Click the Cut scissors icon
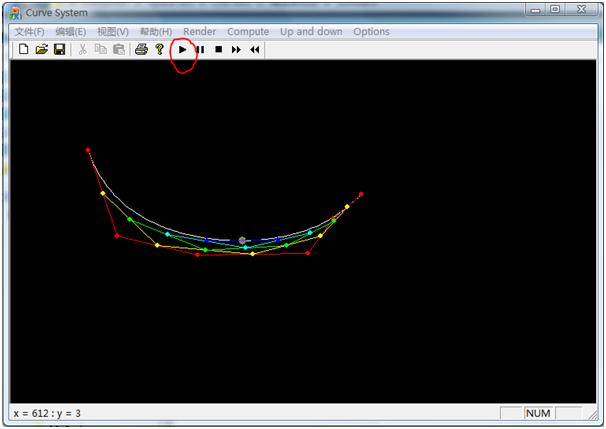 point(82,49)
